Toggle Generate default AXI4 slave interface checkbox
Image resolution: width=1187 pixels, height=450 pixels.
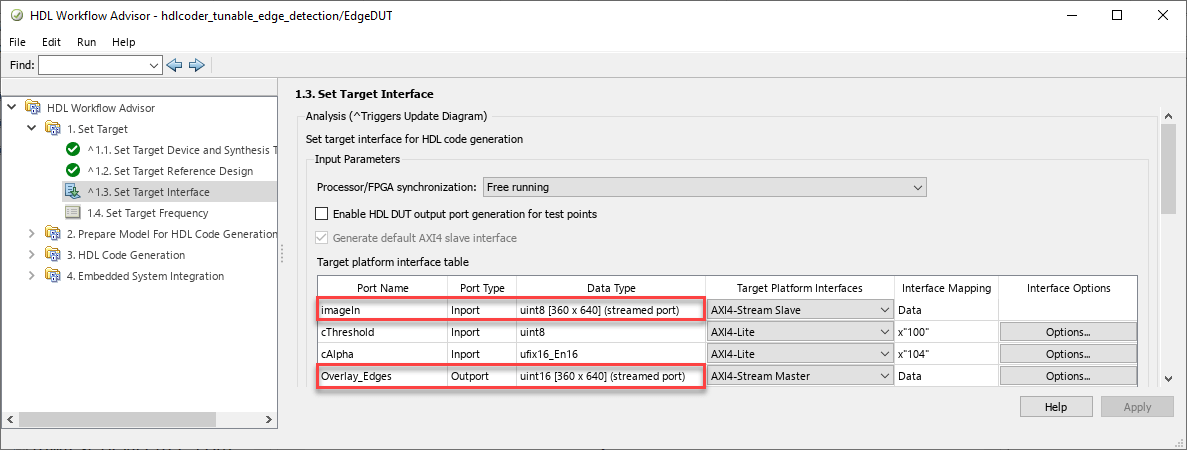click(322, 238)
